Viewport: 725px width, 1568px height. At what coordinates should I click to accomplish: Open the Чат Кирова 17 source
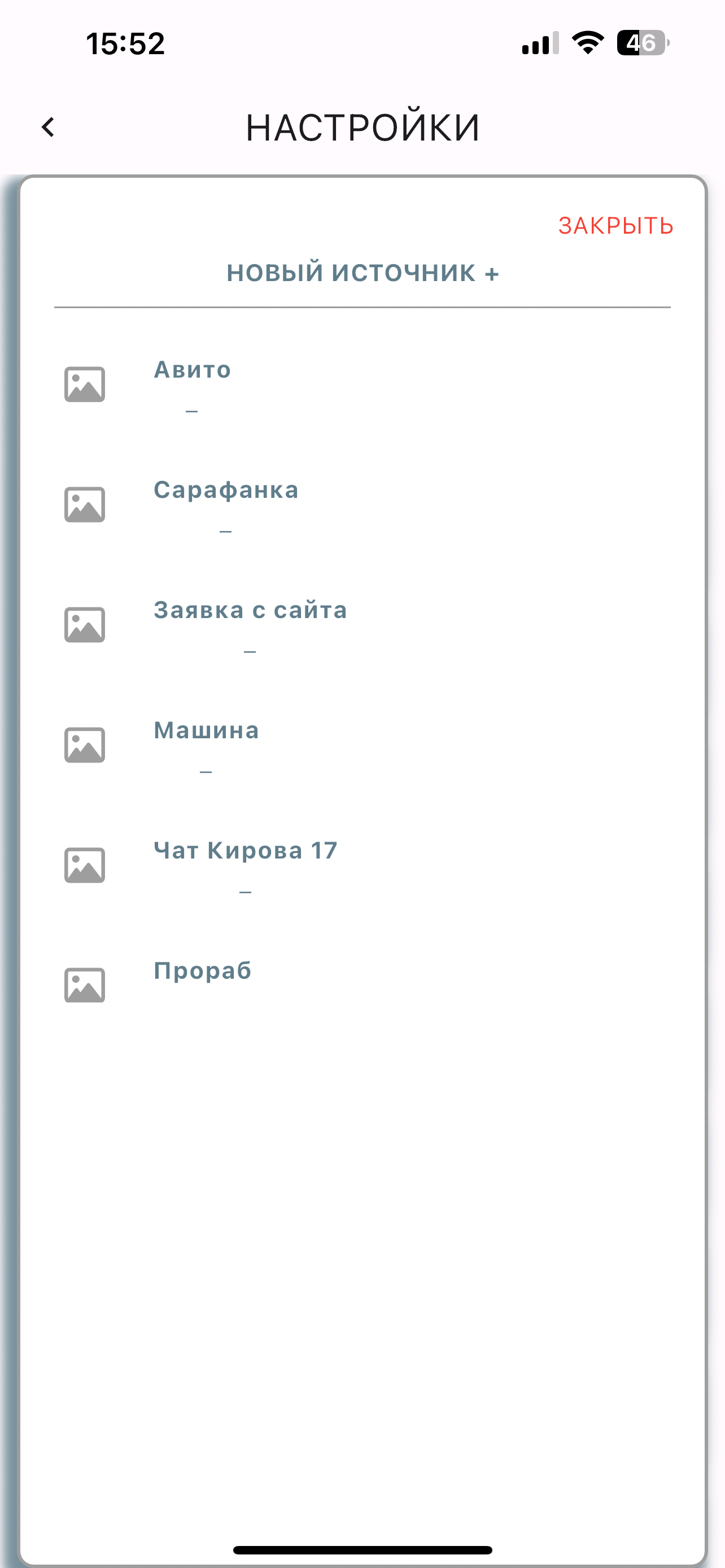coord(363,865)
